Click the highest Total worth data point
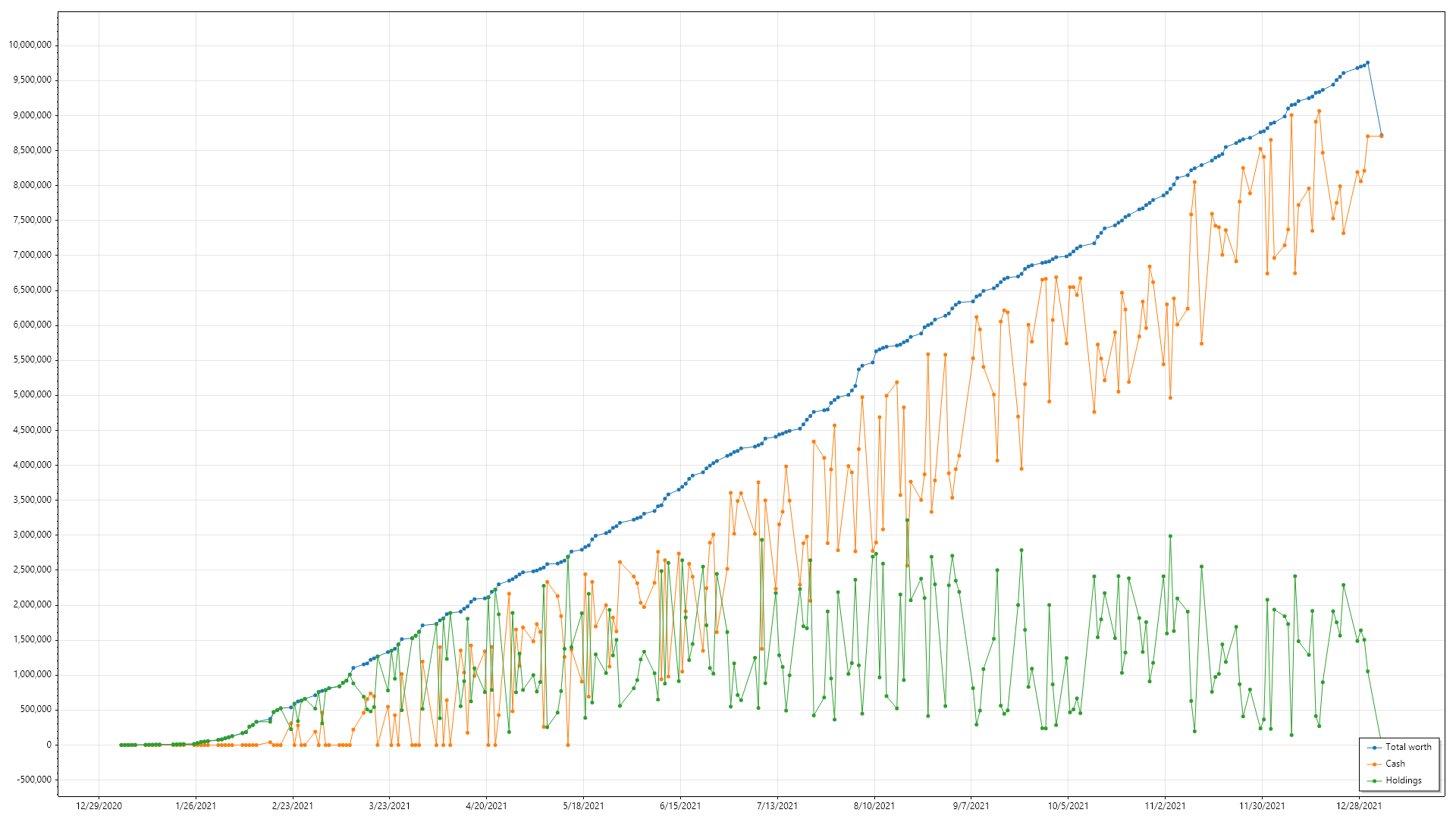The width and height of the screenshot is (1456, 819). pos(1367,63)
